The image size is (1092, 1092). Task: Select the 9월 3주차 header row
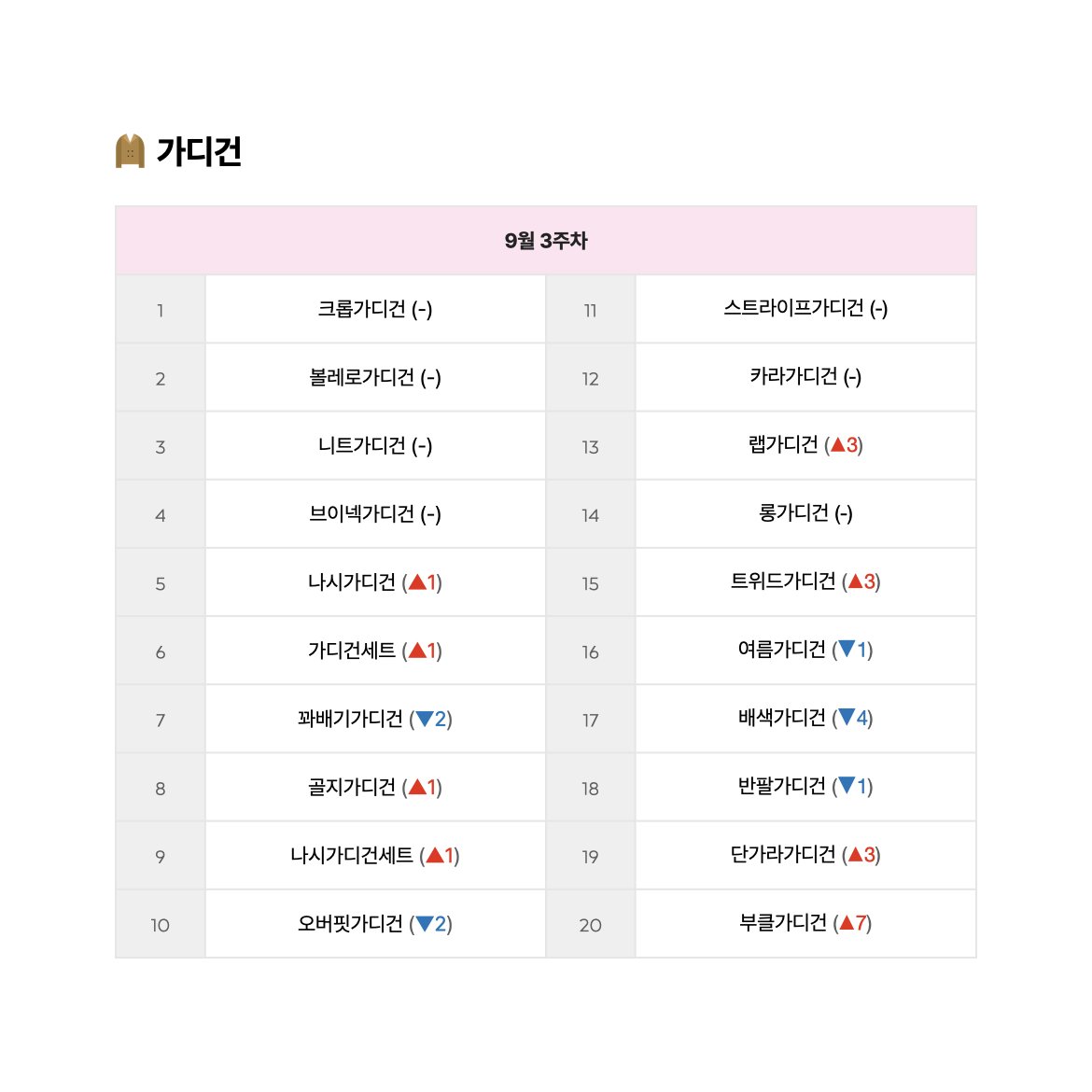pyautogui.click(x=546, y=240)
